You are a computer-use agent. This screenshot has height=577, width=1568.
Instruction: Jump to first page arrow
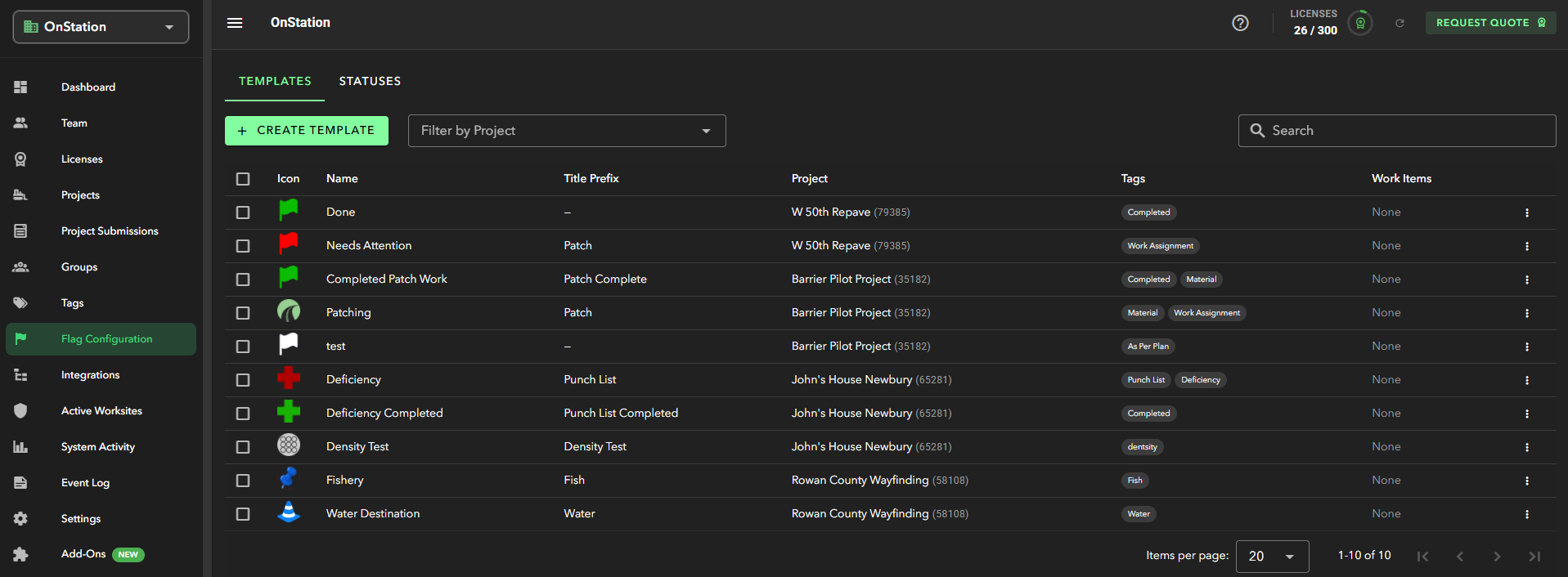pos(1422,556)
